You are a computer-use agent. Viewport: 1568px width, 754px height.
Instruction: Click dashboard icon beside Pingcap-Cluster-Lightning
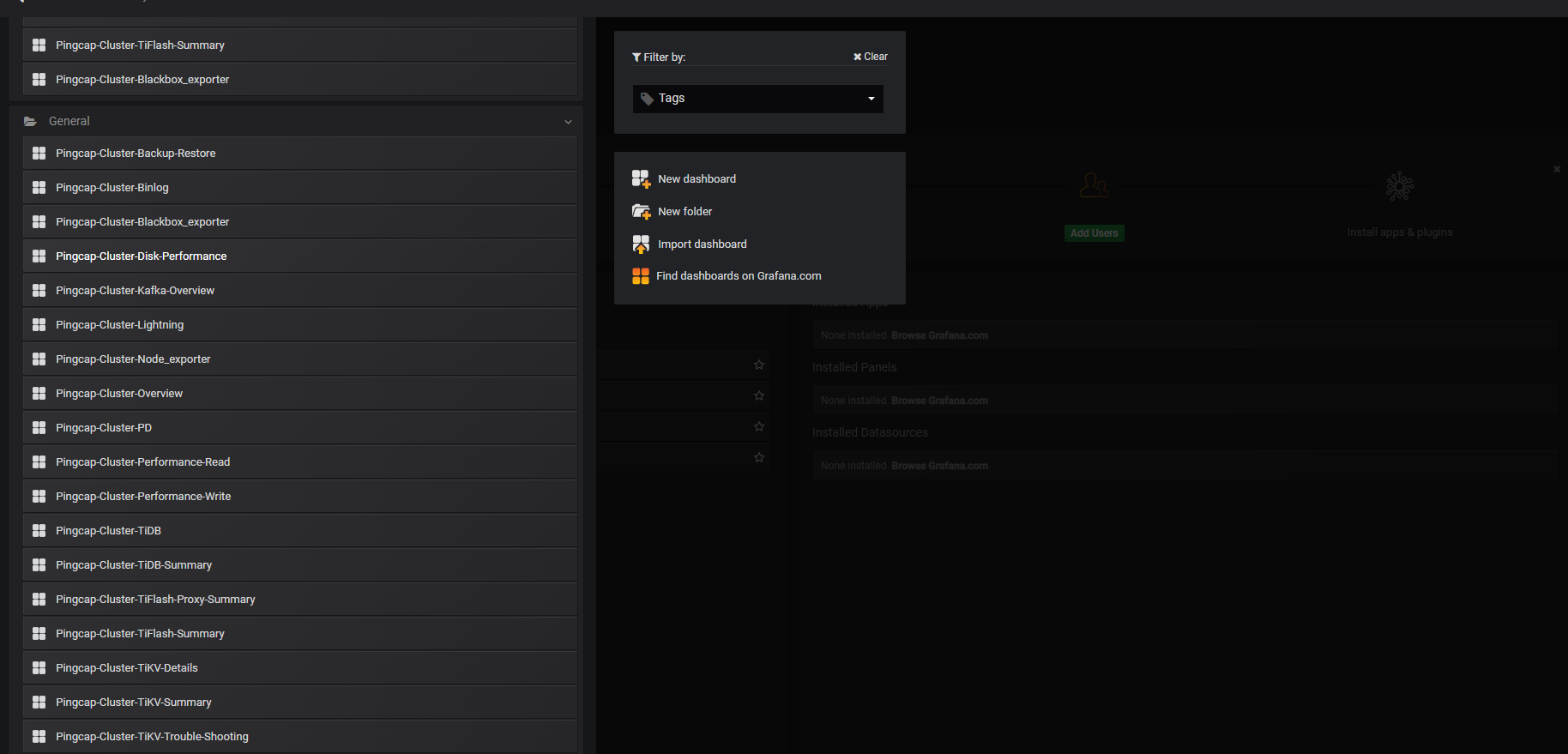39,325
